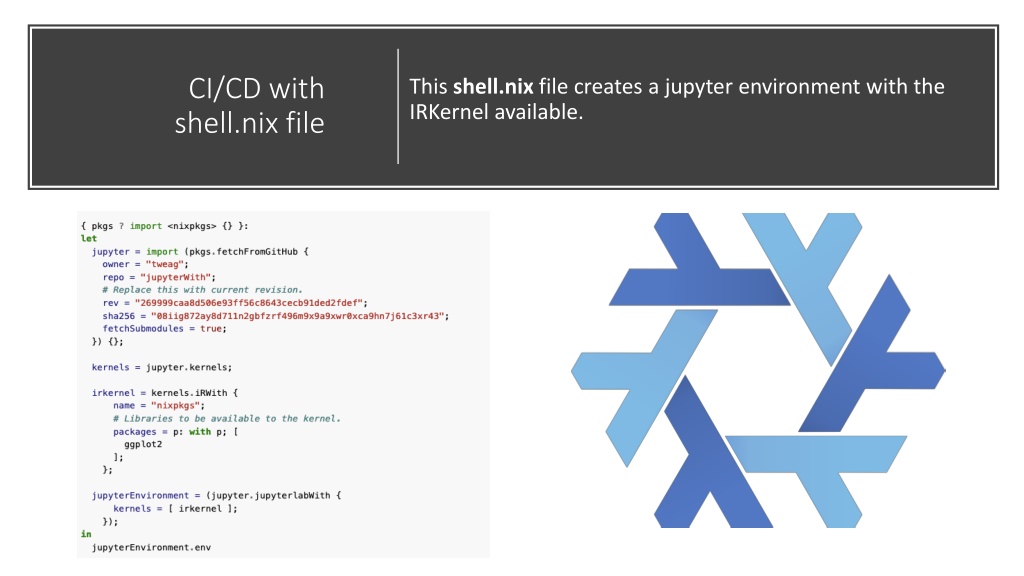Click the "ggplot2" package entry

coord(143,444)
